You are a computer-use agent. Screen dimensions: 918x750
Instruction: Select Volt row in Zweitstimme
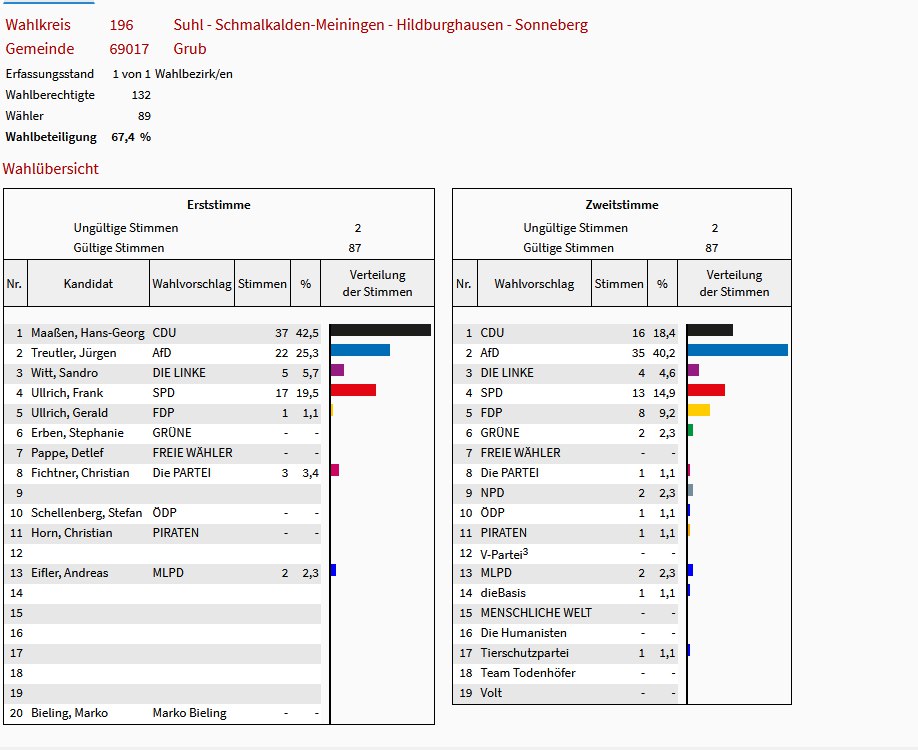click(566, 693)
